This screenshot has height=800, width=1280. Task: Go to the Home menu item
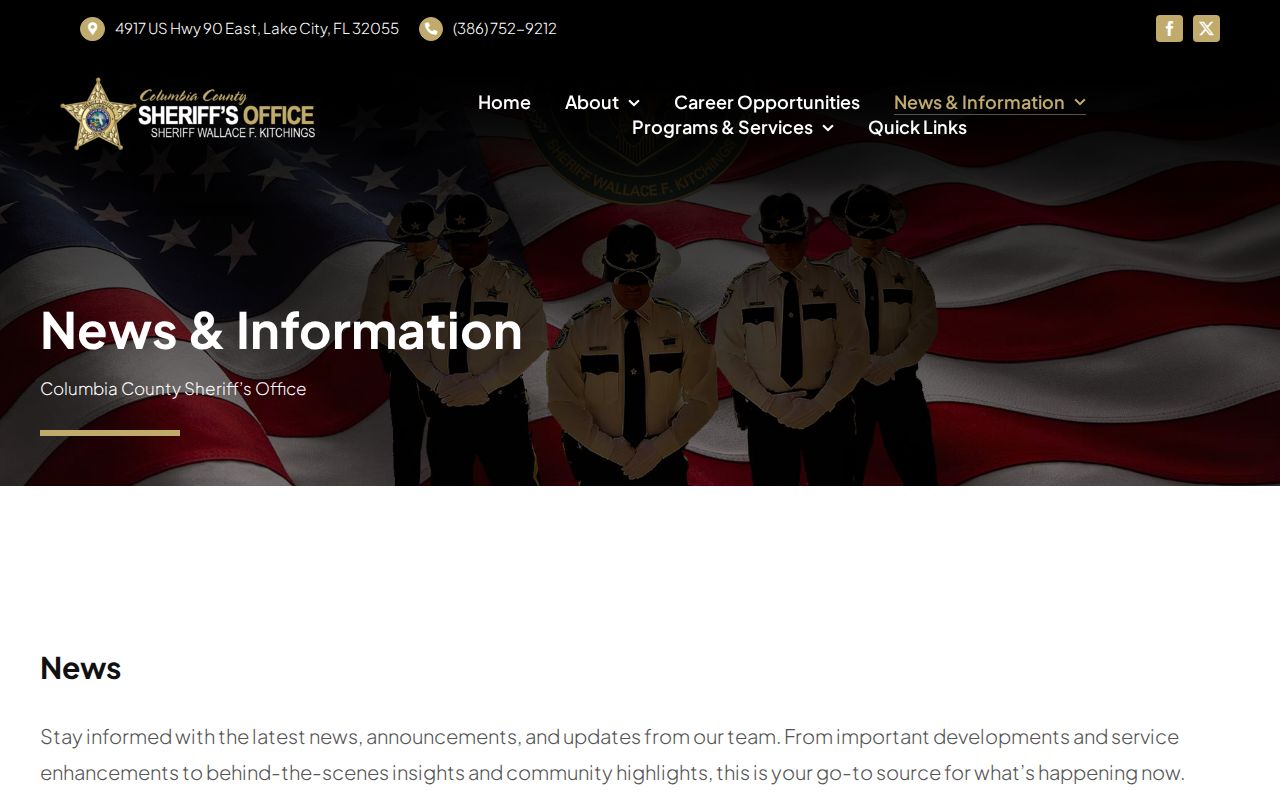[504, 102]
